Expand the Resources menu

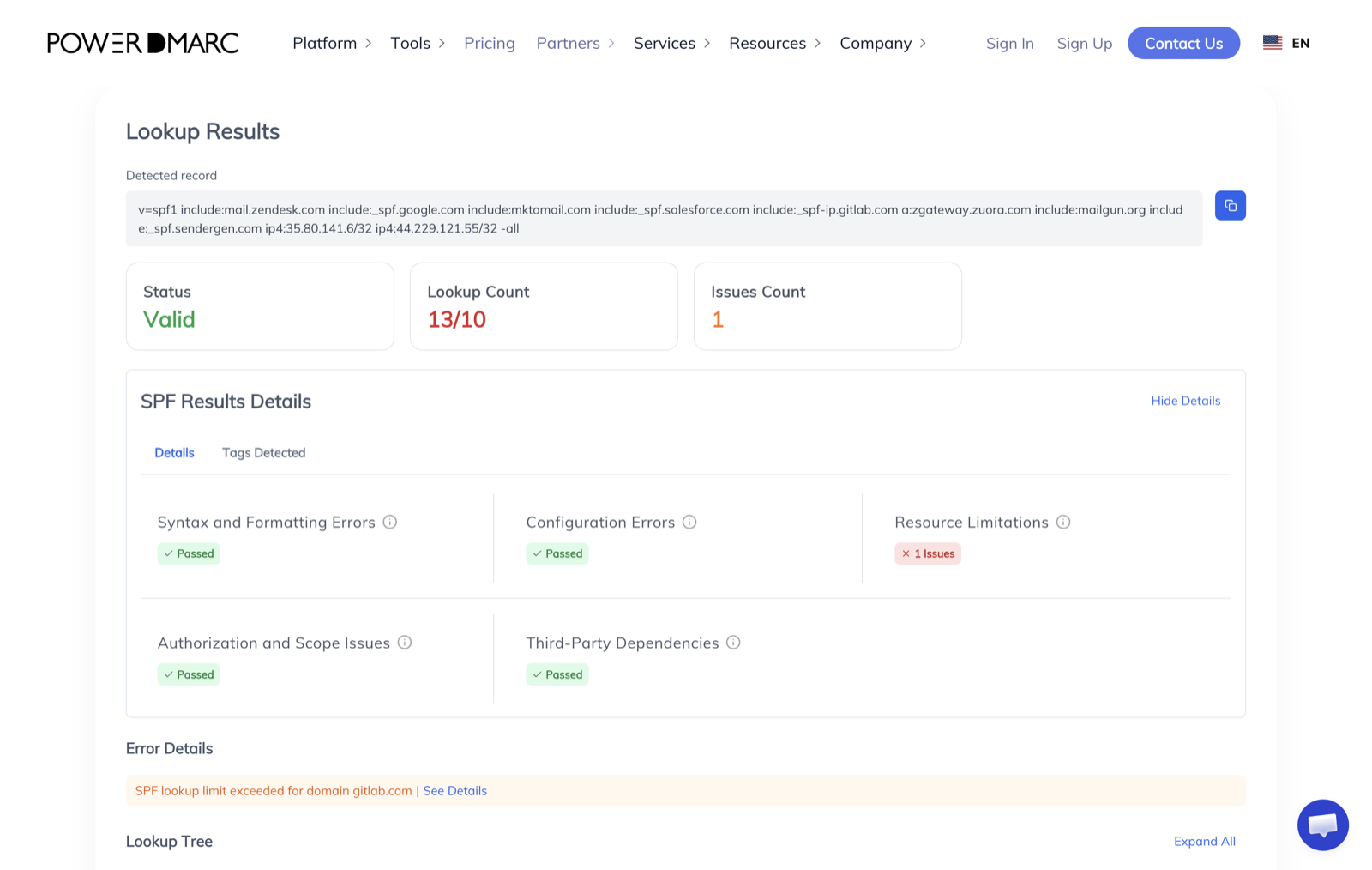(775, 43)
